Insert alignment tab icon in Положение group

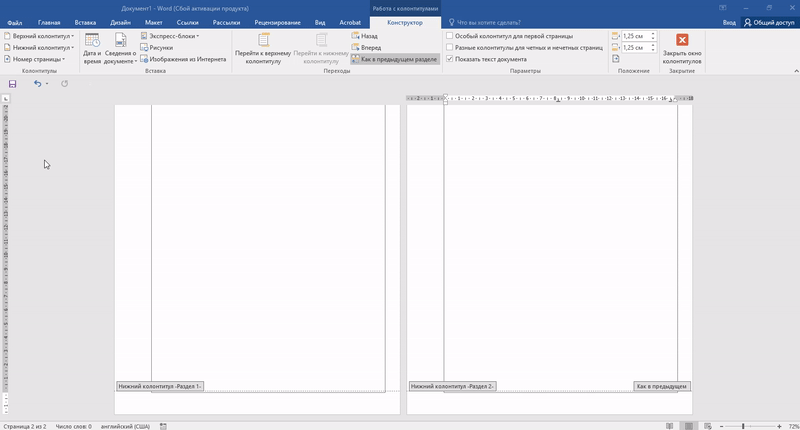click(616, 59)
